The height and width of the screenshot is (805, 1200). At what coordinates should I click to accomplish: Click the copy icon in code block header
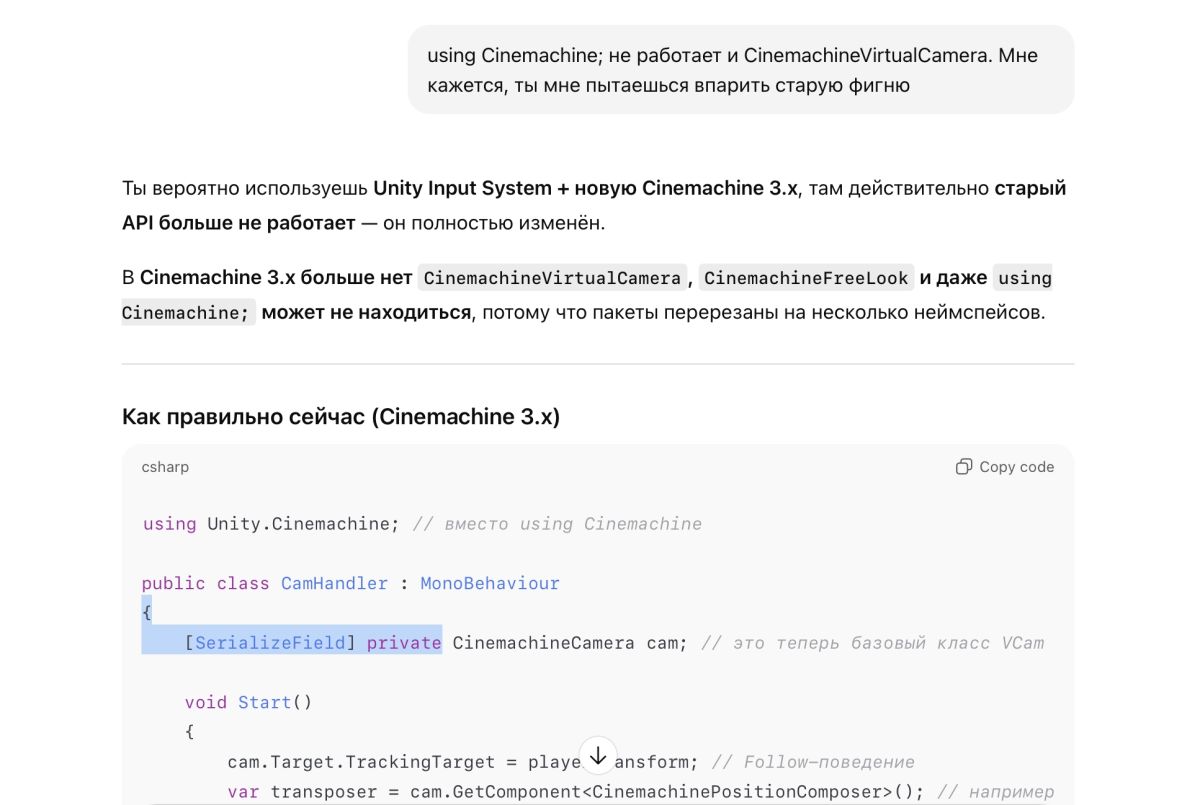[x=964, y=467]
